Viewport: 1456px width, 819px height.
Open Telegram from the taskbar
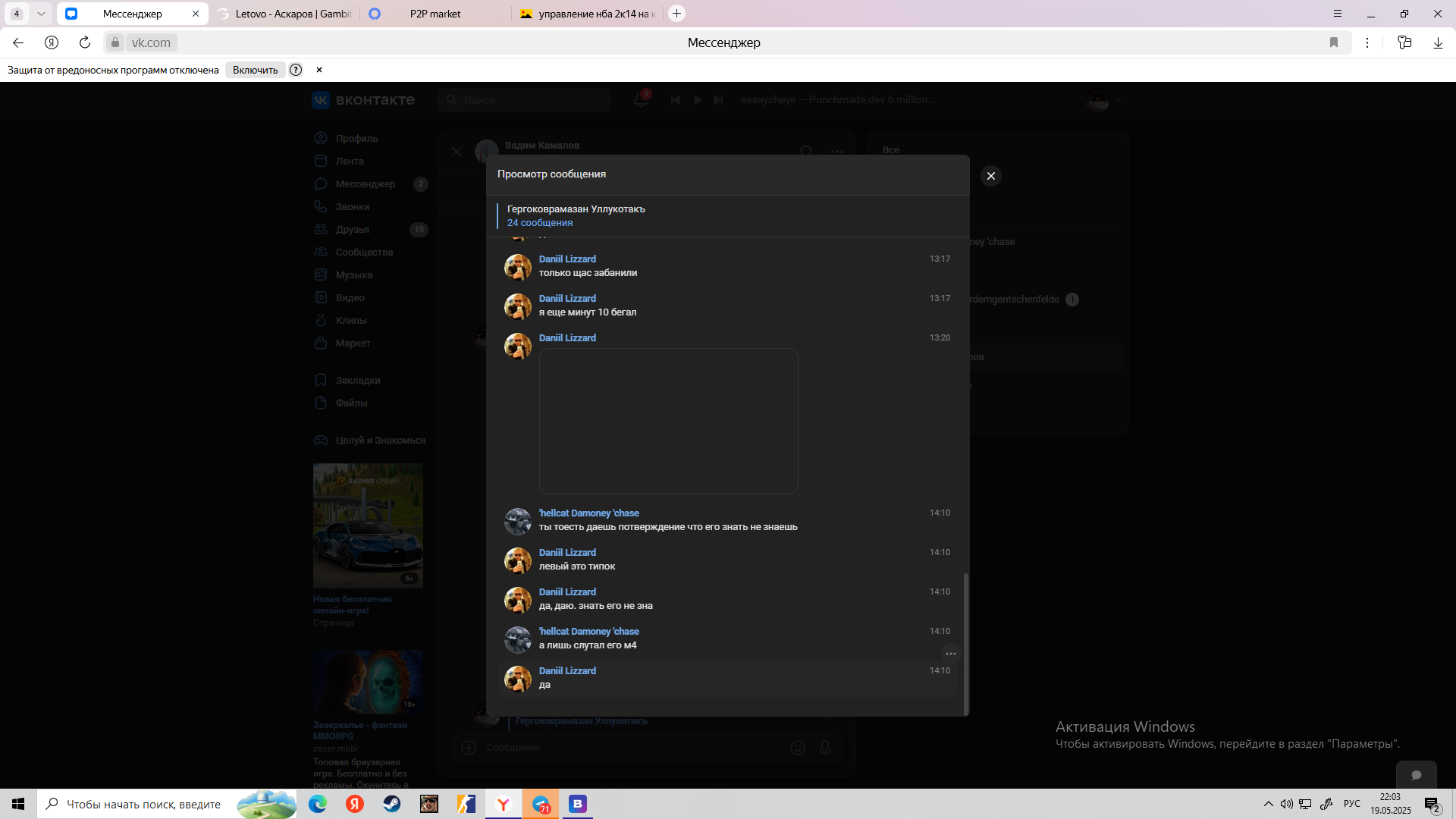[x=541, y=804]
